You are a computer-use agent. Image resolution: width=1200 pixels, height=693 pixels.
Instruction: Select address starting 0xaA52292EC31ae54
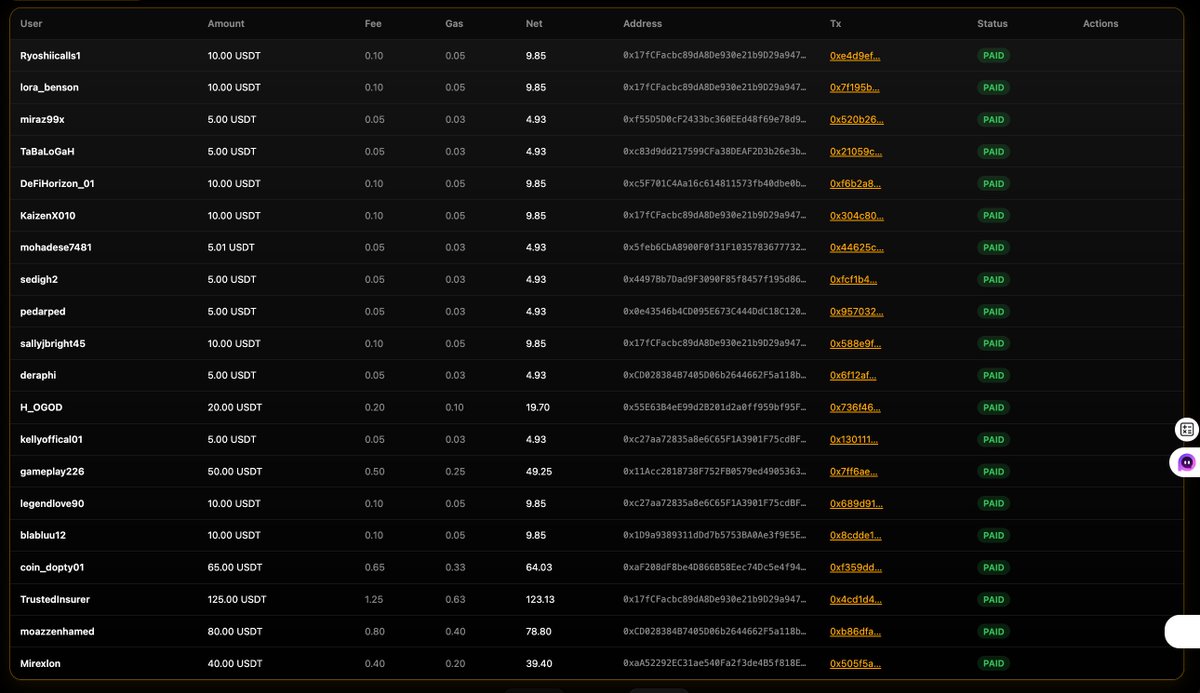715,664
